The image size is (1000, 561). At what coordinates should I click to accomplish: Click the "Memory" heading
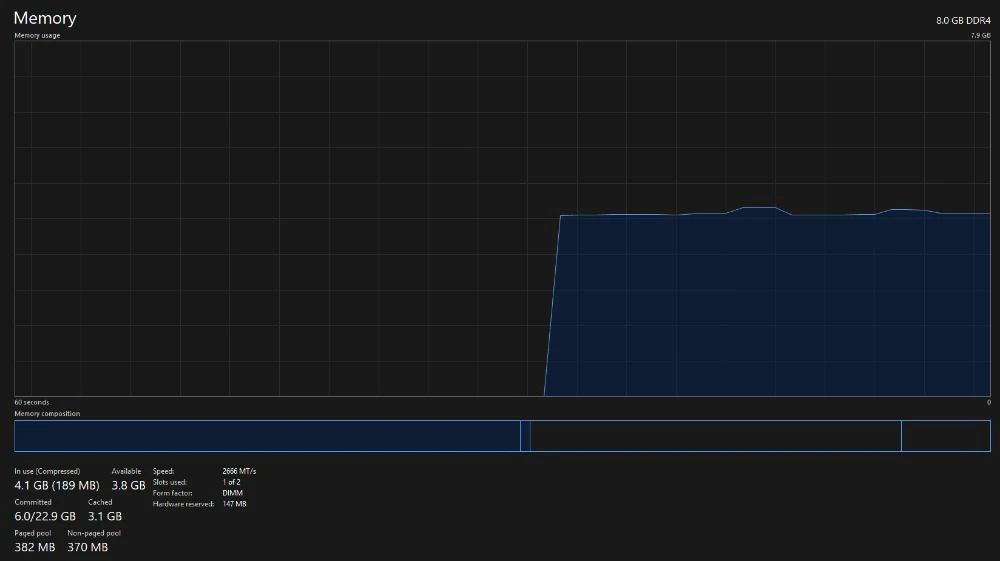(x=45, y=18)
